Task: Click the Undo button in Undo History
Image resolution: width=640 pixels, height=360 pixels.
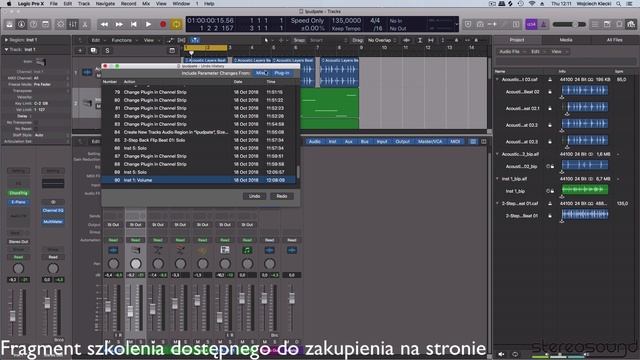Action: 254,196
